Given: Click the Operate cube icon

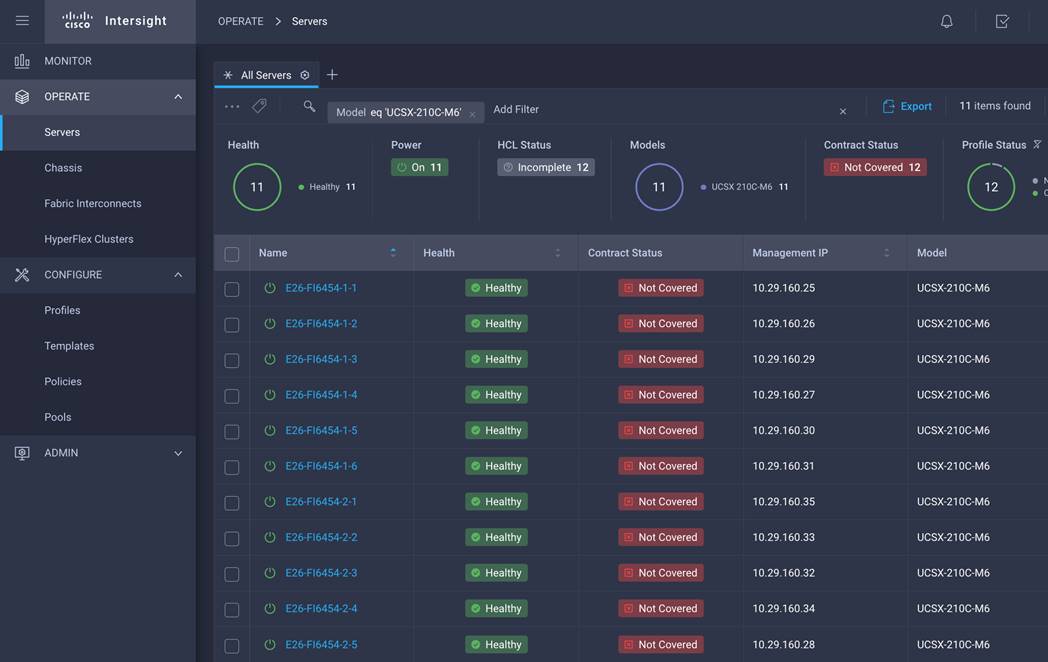Looking at the screenshot, I should tap(22, 97).
